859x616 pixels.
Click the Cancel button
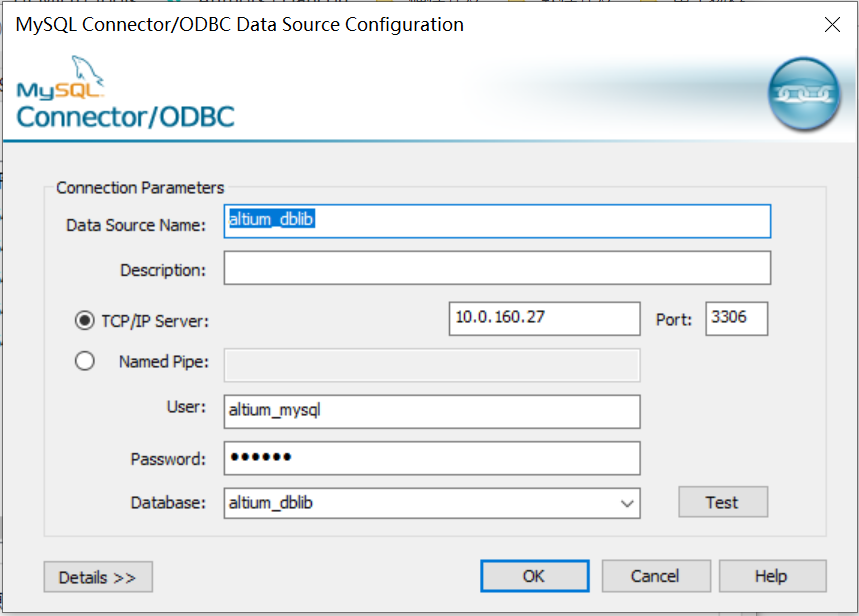(x=656, y=576)
